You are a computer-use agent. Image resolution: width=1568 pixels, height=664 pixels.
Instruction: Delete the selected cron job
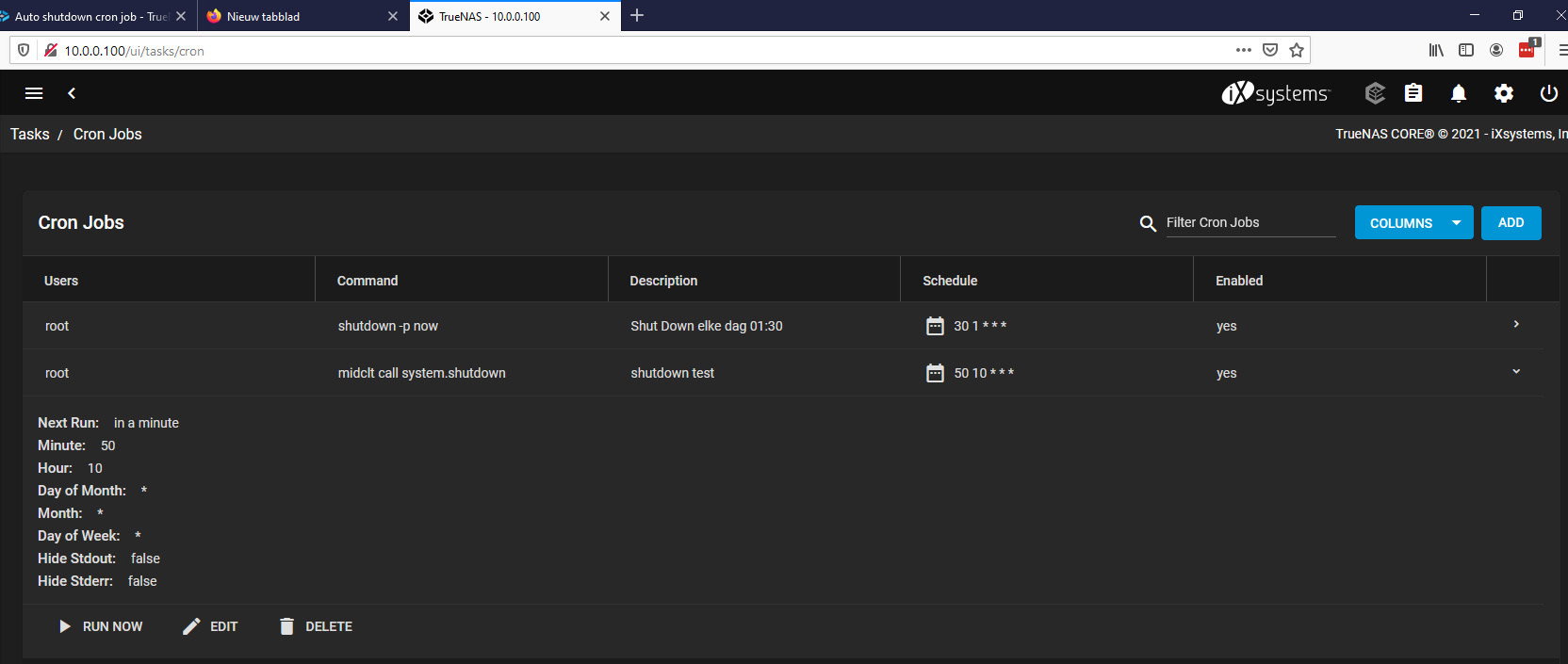[316, 626]
